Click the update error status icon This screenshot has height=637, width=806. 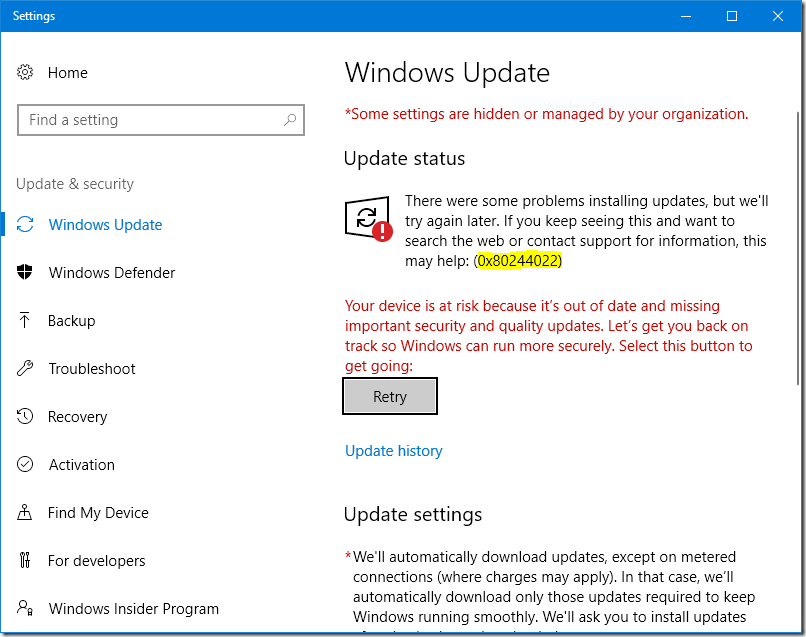coord(369,218)
